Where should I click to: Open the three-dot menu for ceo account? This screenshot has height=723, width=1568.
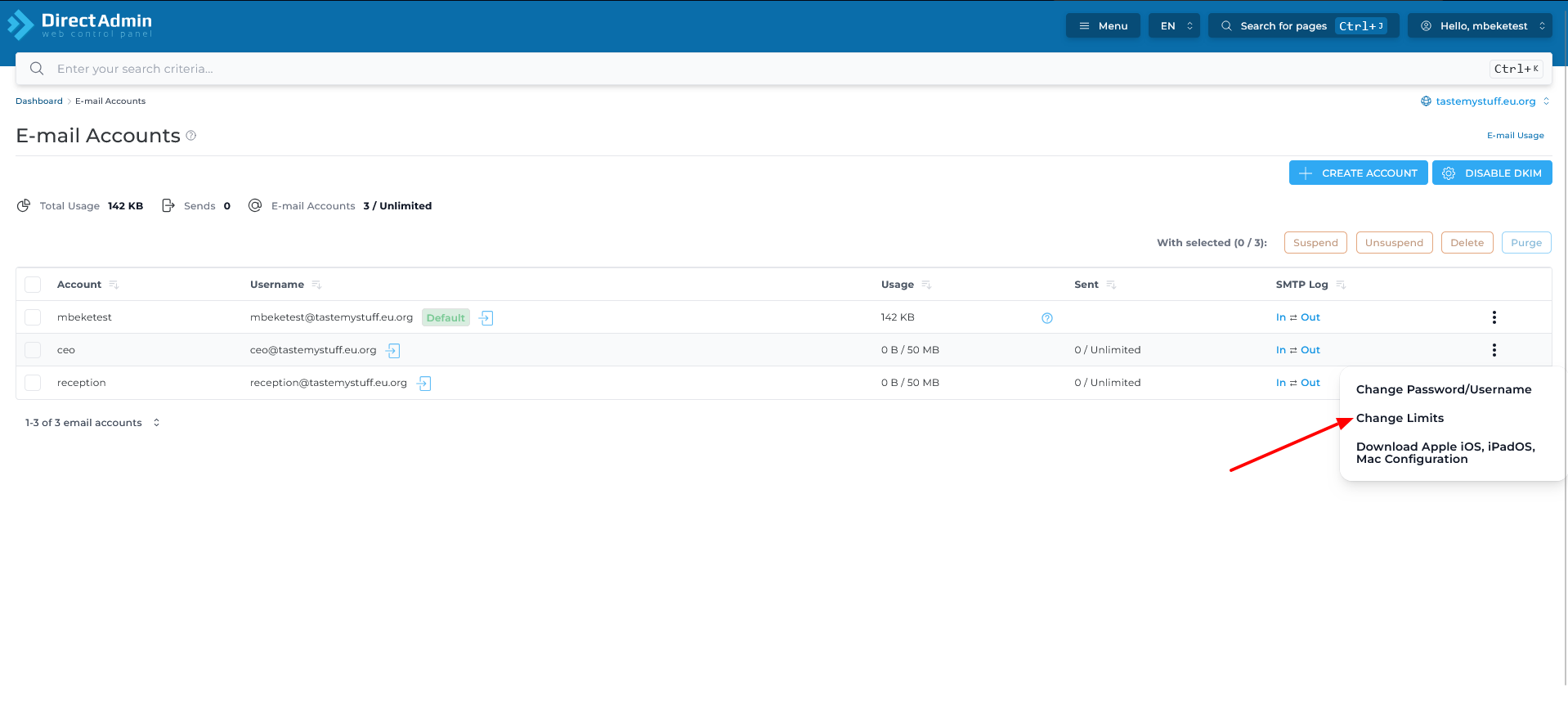[x=1494, y=350]
